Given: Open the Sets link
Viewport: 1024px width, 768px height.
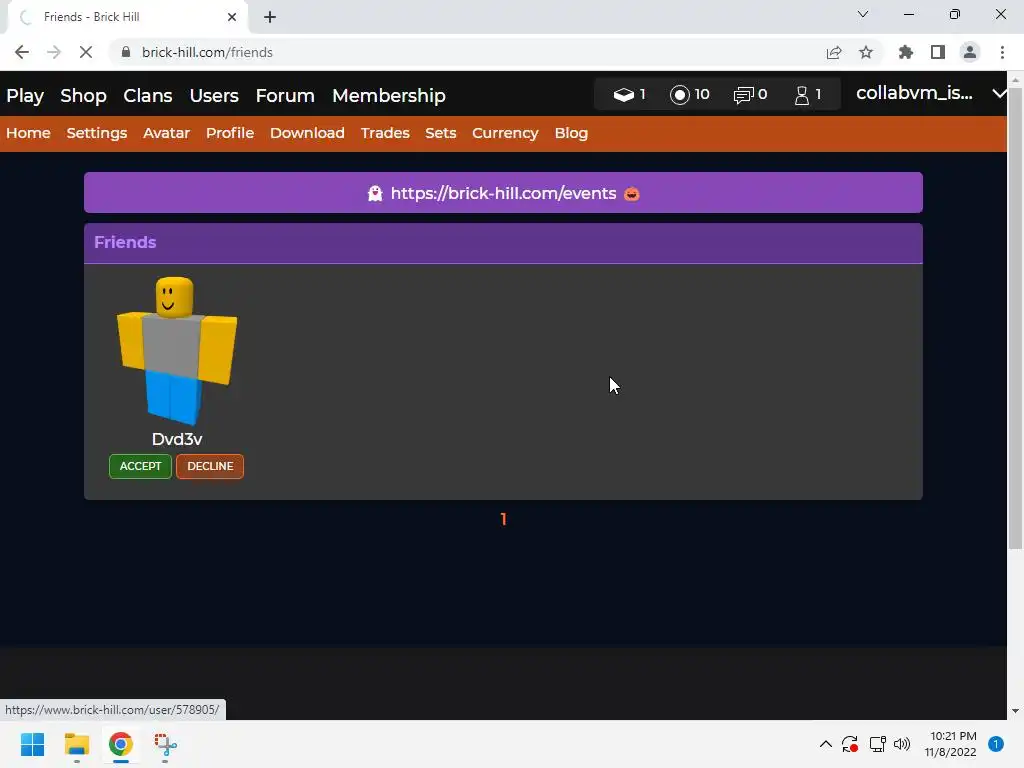Looking at the screenshot, I should click(x=440, y=133).
